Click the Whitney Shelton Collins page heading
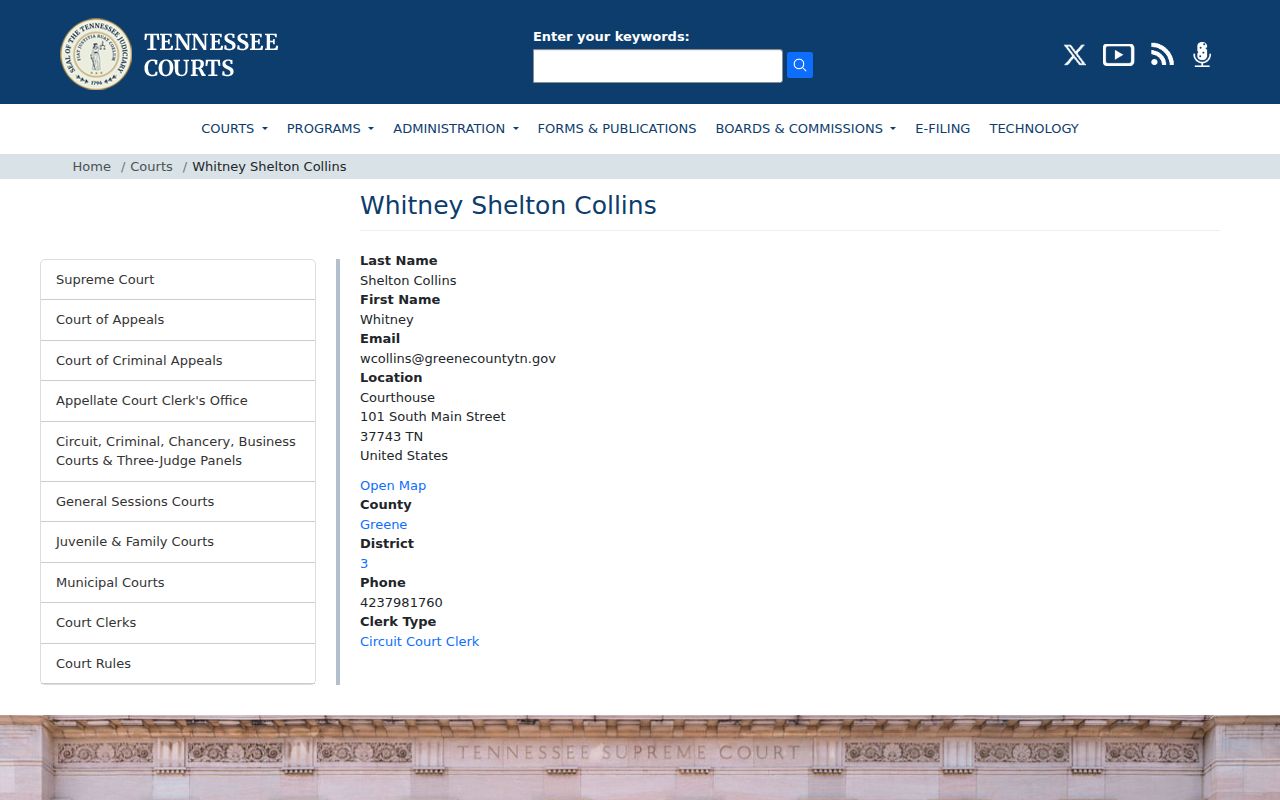1280x800 pixels. tap(508, 205)
